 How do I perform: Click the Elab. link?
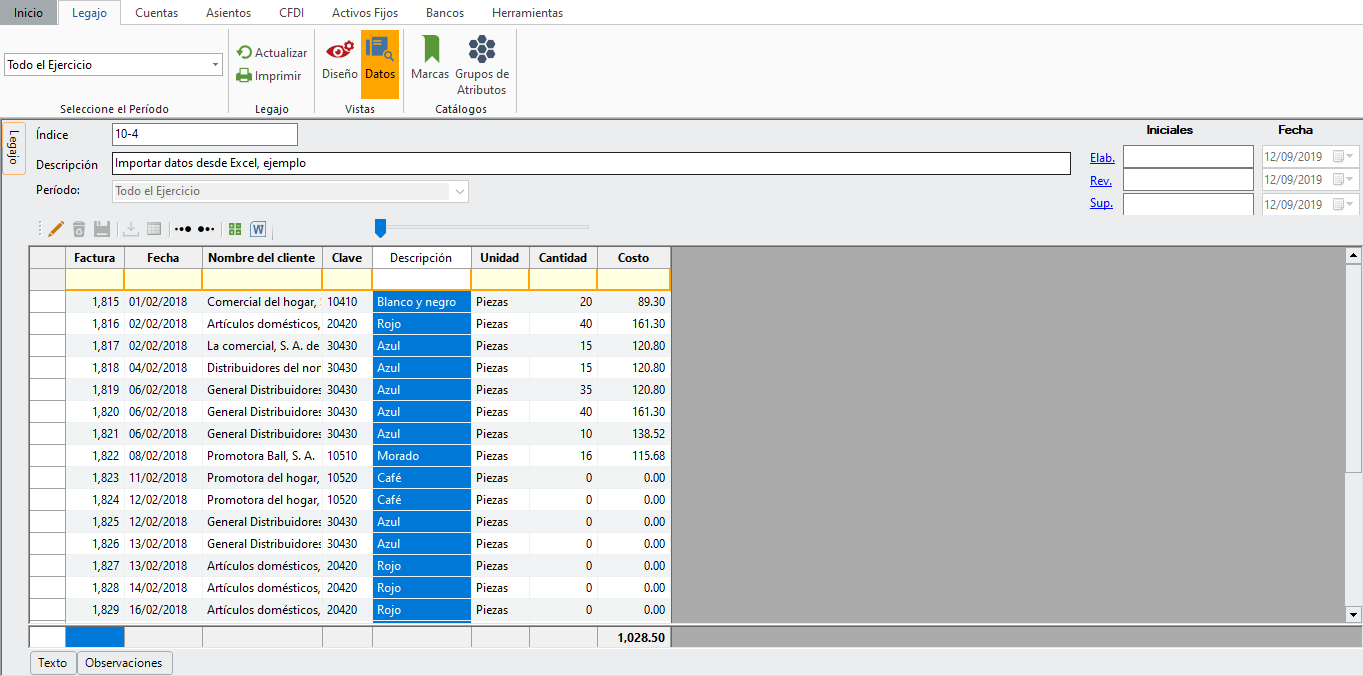(1102, 157)
